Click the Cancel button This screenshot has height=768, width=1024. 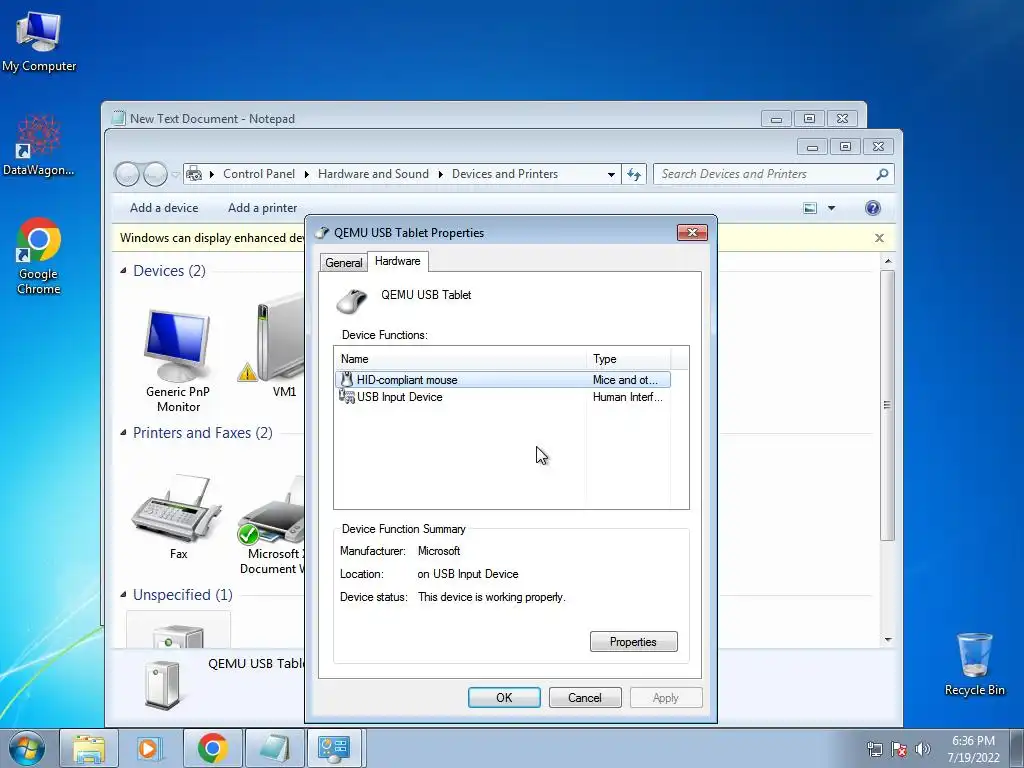pyautogui.click(x=585, y=697)
